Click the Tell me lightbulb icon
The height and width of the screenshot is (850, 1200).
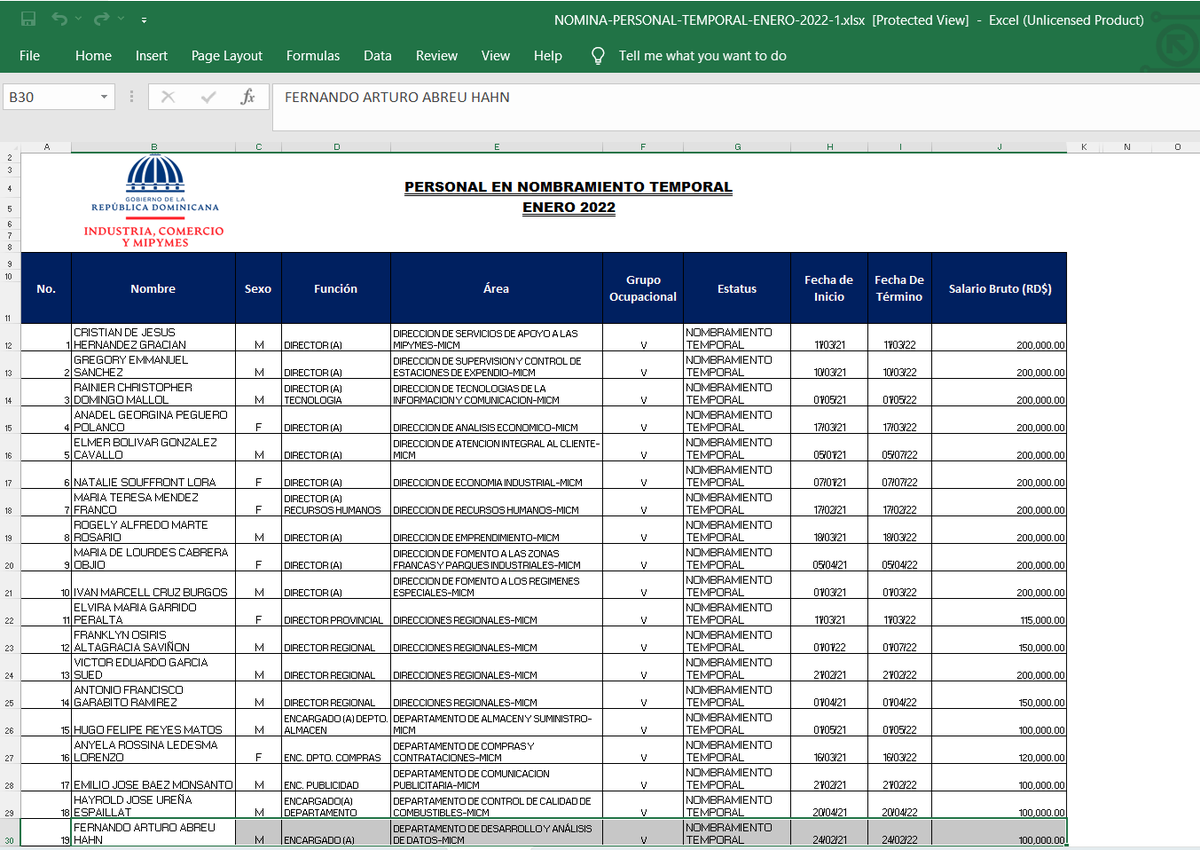[598, 56]
